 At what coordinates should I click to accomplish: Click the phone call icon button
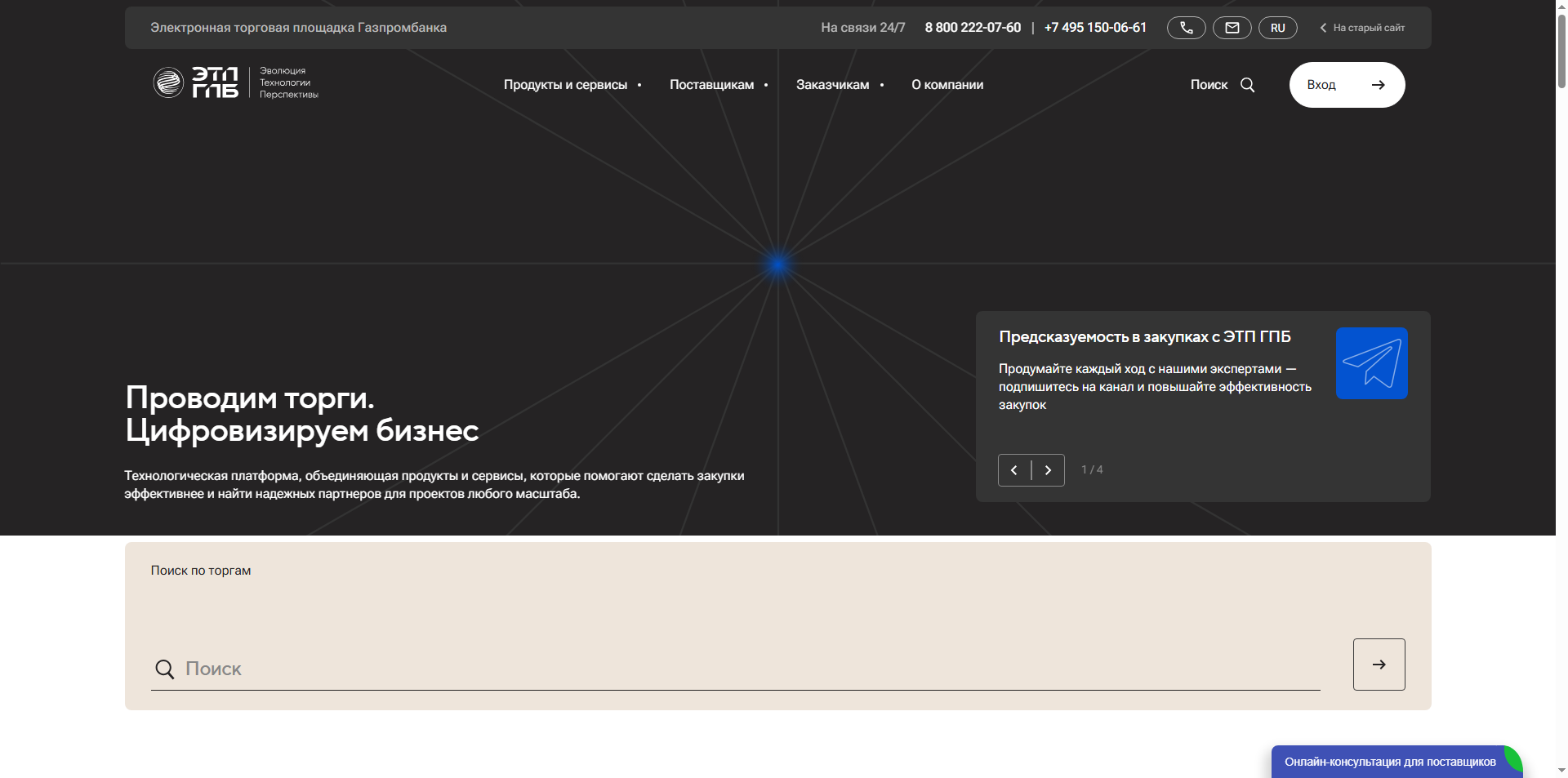(1186, 28)
